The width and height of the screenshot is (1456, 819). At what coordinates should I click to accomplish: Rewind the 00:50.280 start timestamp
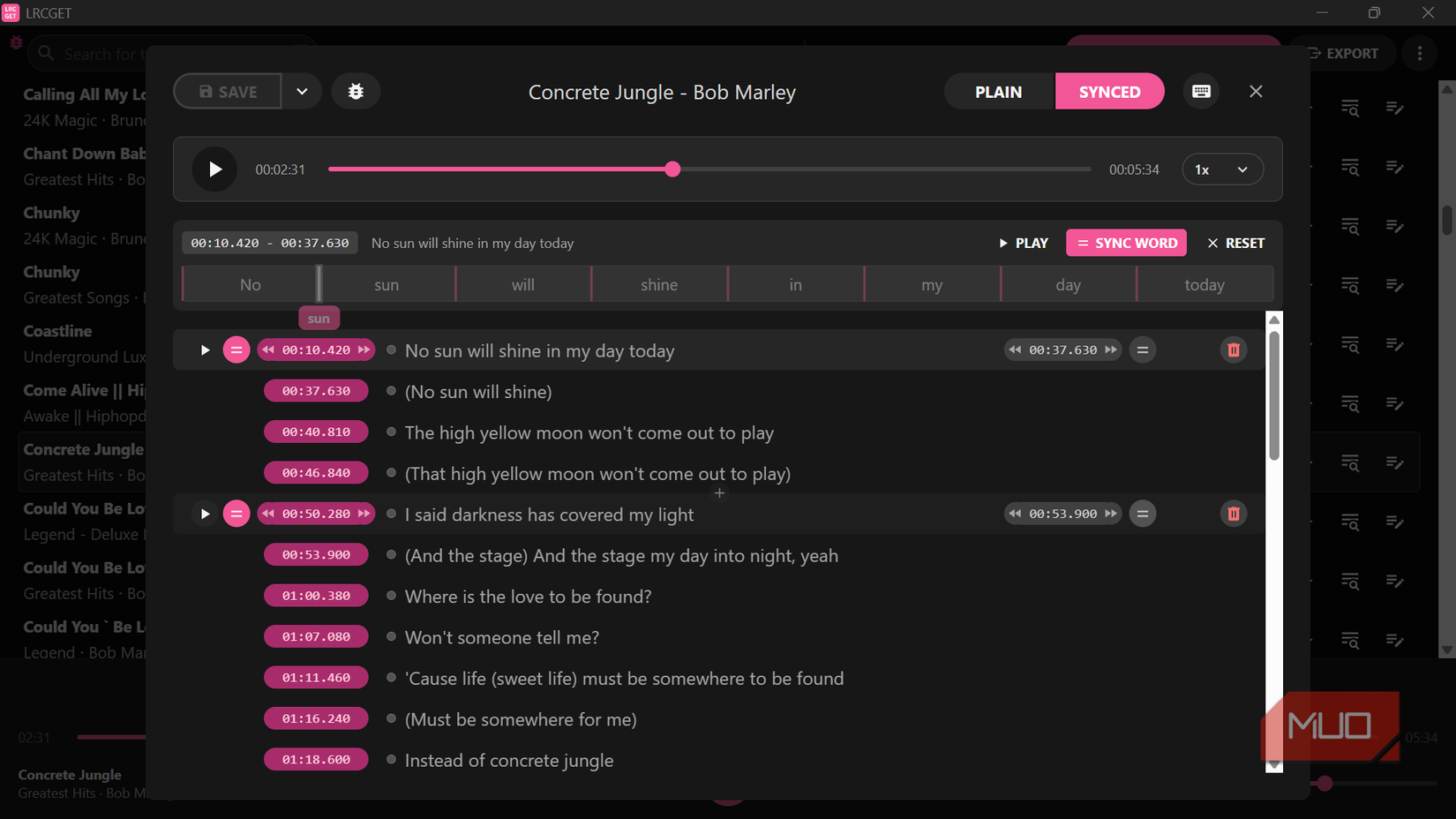(x=268, y=514)
